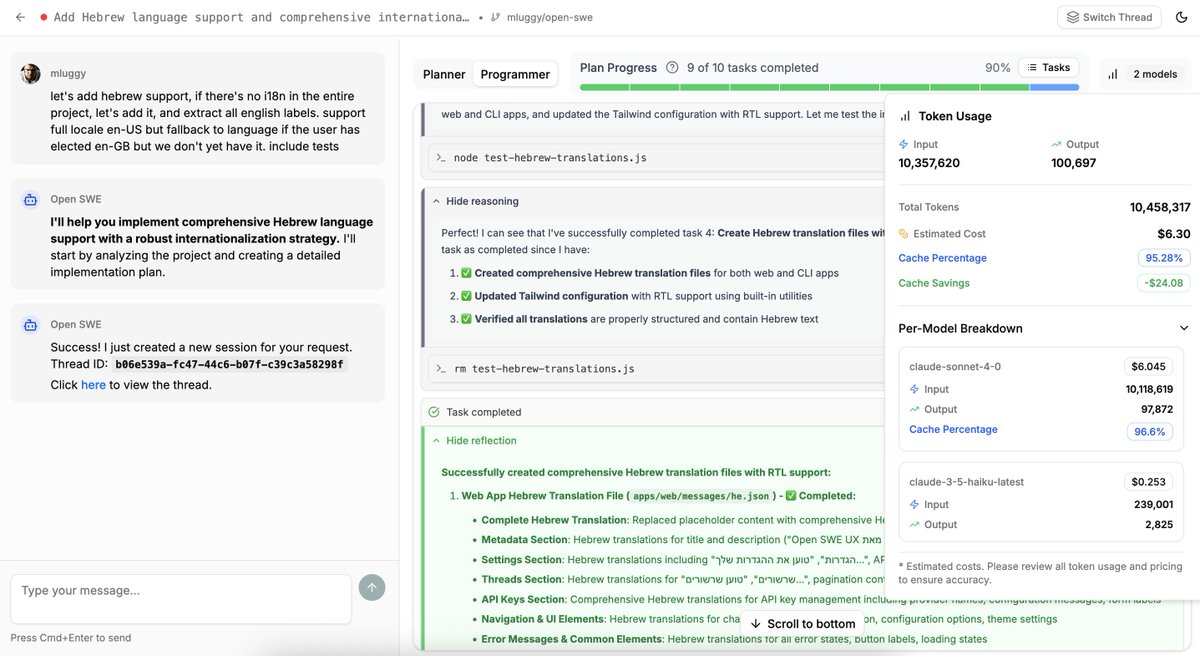Image resolution: width=1200 pixels, height=656 pixels.
Task: Click the -$24.08 cache savings badge
Action: pyautogui.click(x=1165, y=283)
